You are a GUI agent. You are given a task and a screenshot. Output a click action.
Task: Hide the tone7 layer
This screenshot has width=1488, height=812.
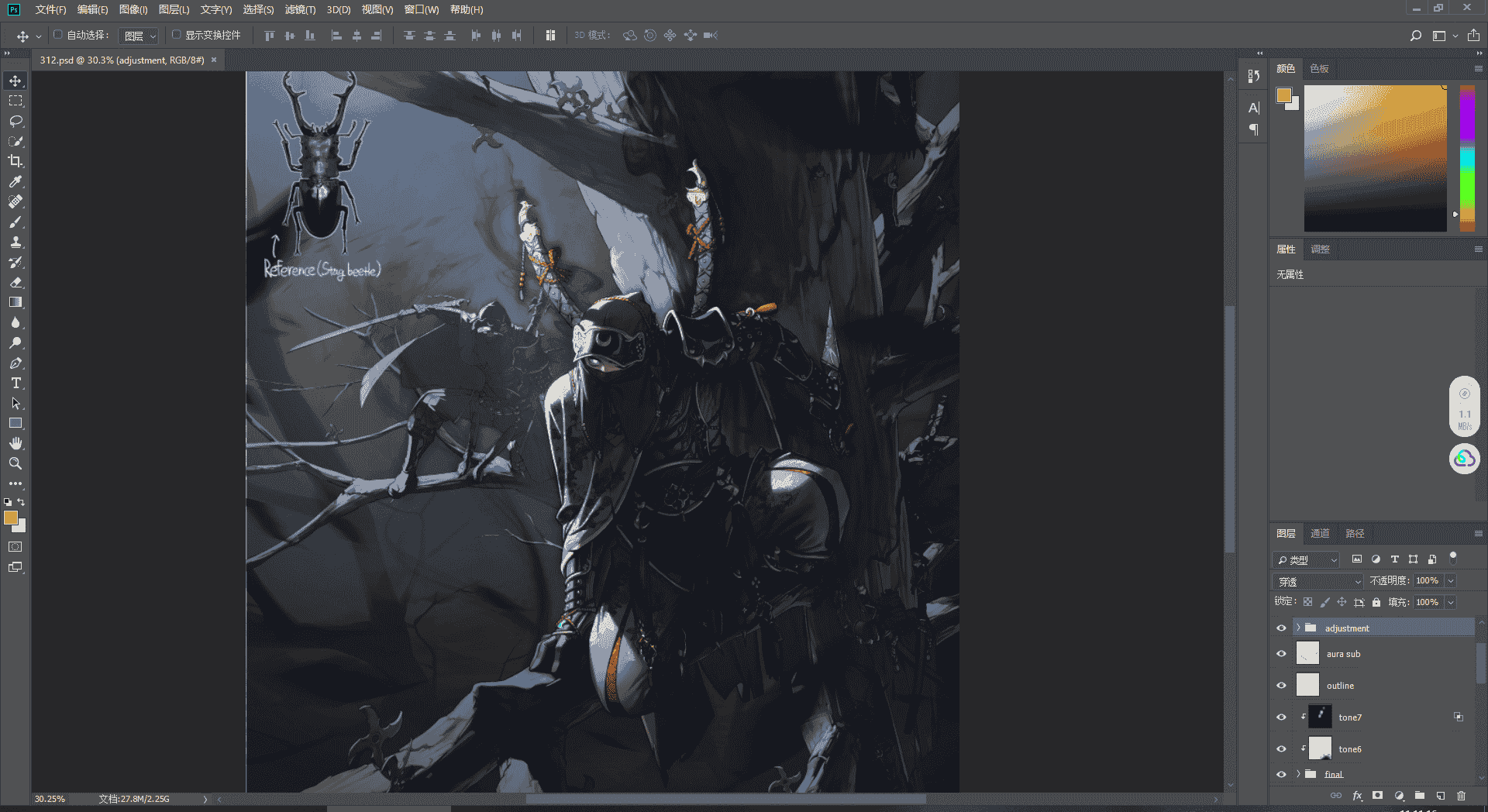(x=1281, y=717)
